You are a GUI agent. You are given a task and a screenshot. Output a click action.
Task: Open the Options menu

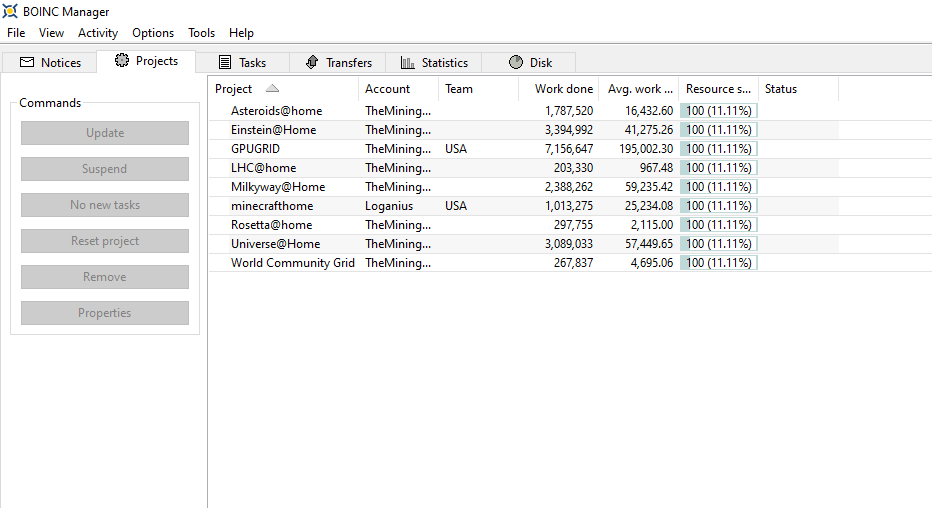pos(153,33)
